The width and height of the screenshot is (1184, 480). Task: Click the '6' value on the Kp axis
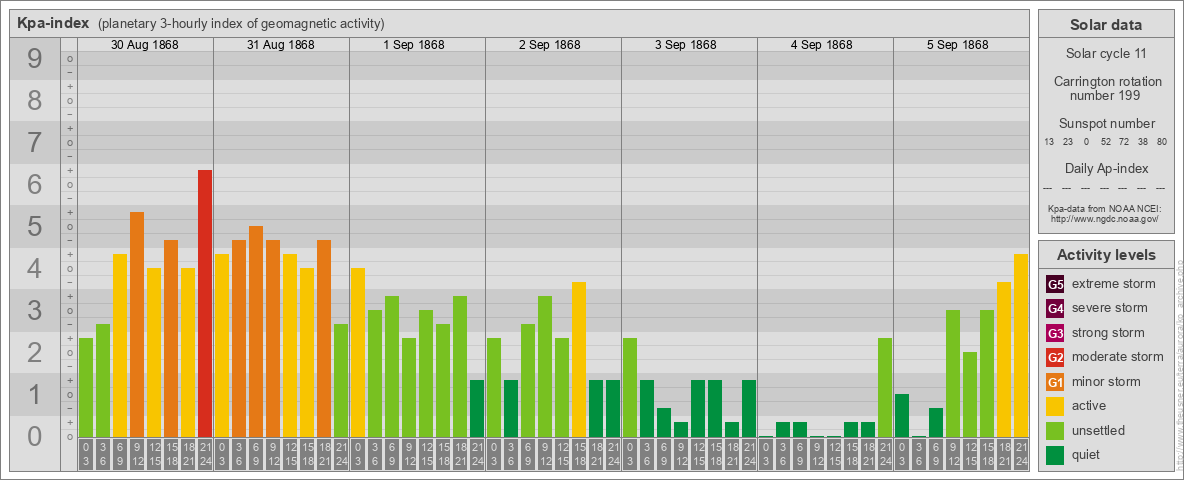(x=35, y=184)
